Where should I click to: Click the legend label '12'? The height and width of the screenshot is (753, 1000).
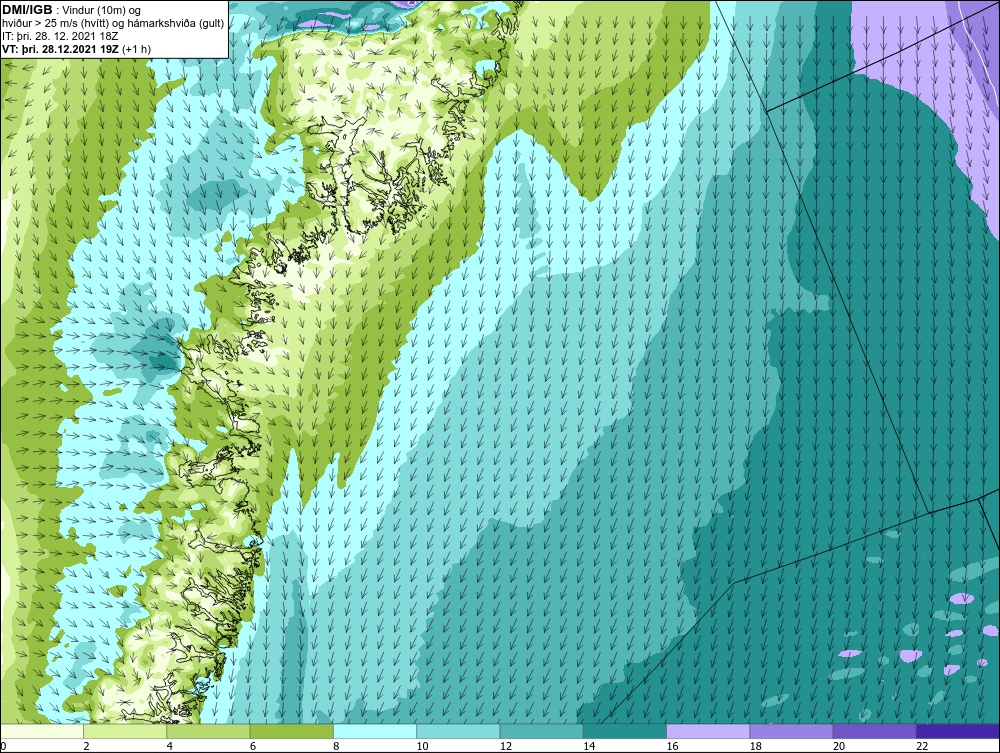coord(506,747)
